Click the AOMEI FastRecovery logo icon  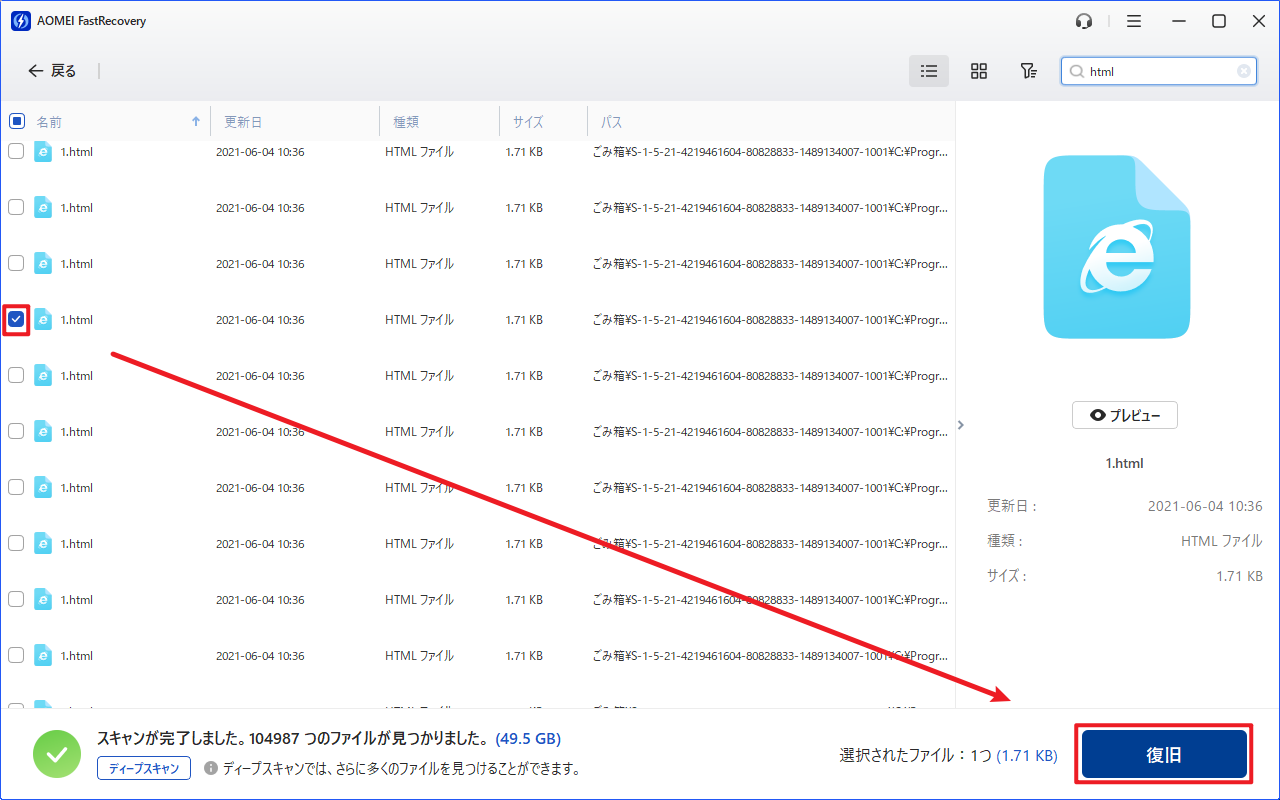click(x=20, y=21)
